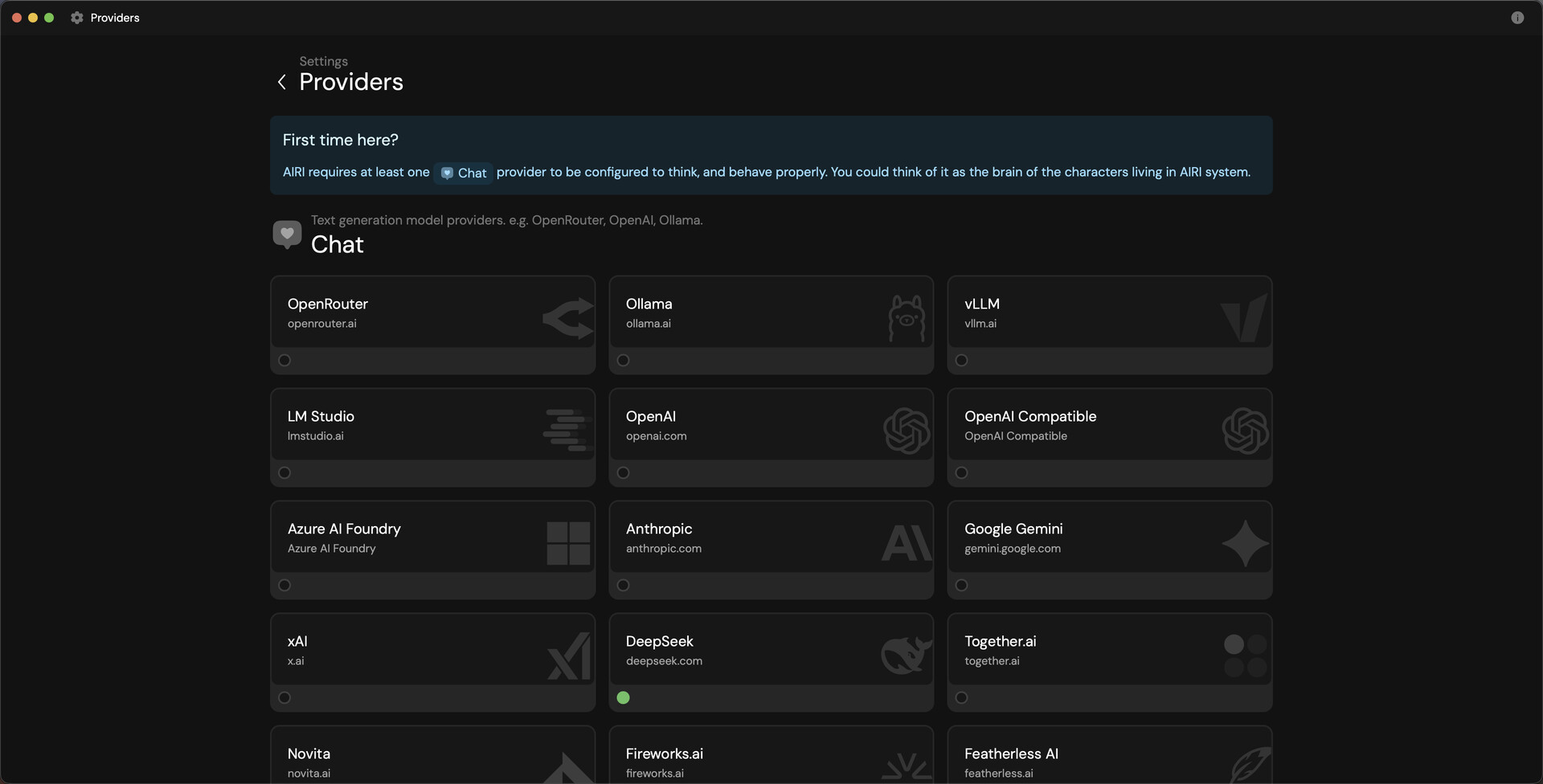The image size is (1543, 784).
Task: Open the DeepSeek provider card
Action: pyautogui.click(x=771, y=663)
